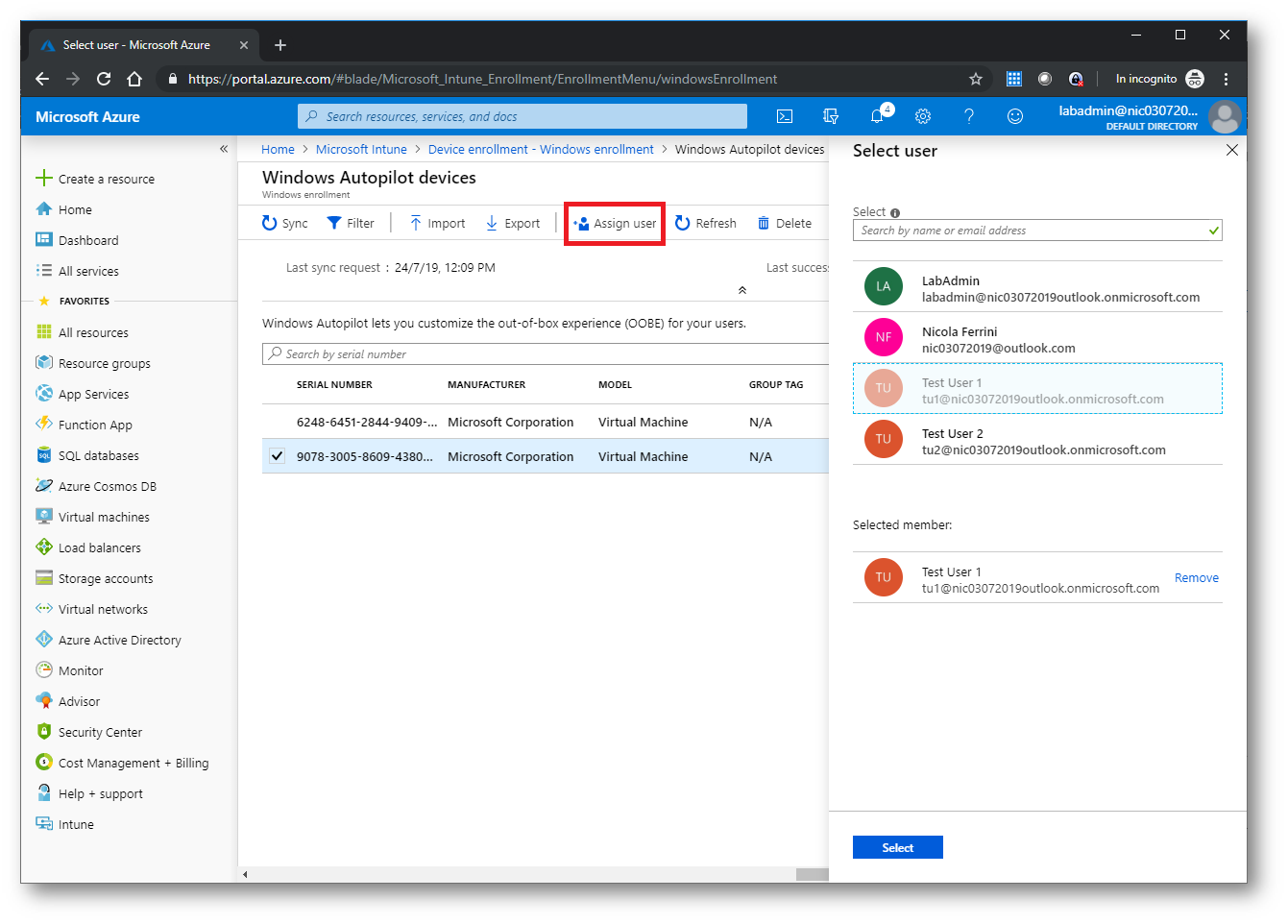
Task: Click the Security Center shield icon
Action: (x=44, y=731)
